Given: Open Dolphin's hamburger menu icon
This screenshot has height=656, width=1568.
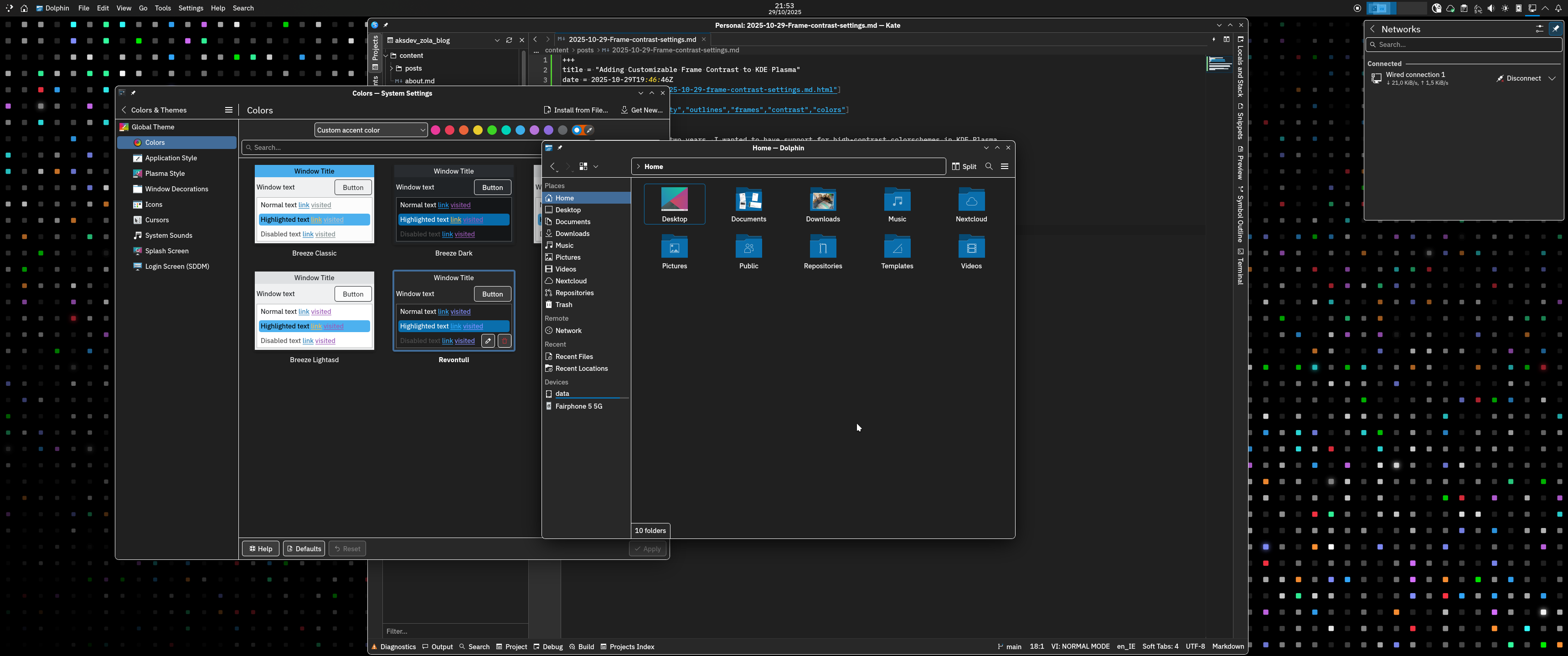Looking at the screenshot, I should click(1004, 166).
